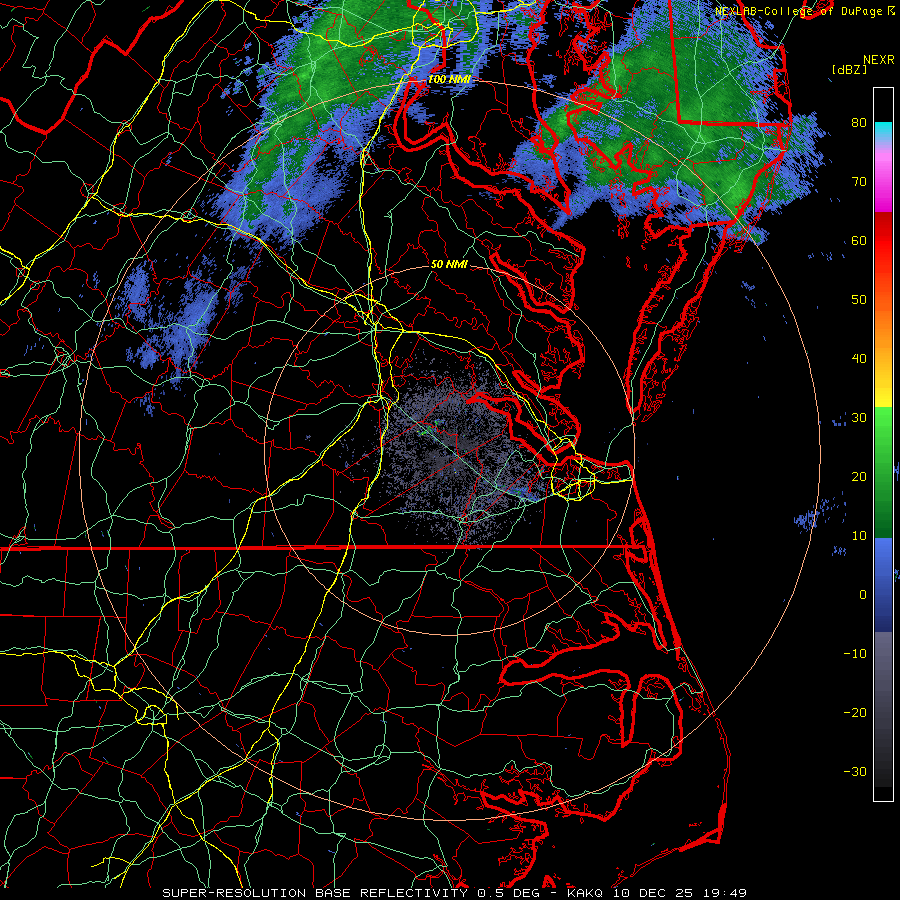Click the green segment of the reflectivity color bar
The image size is (900, 900).
[883, 472]
